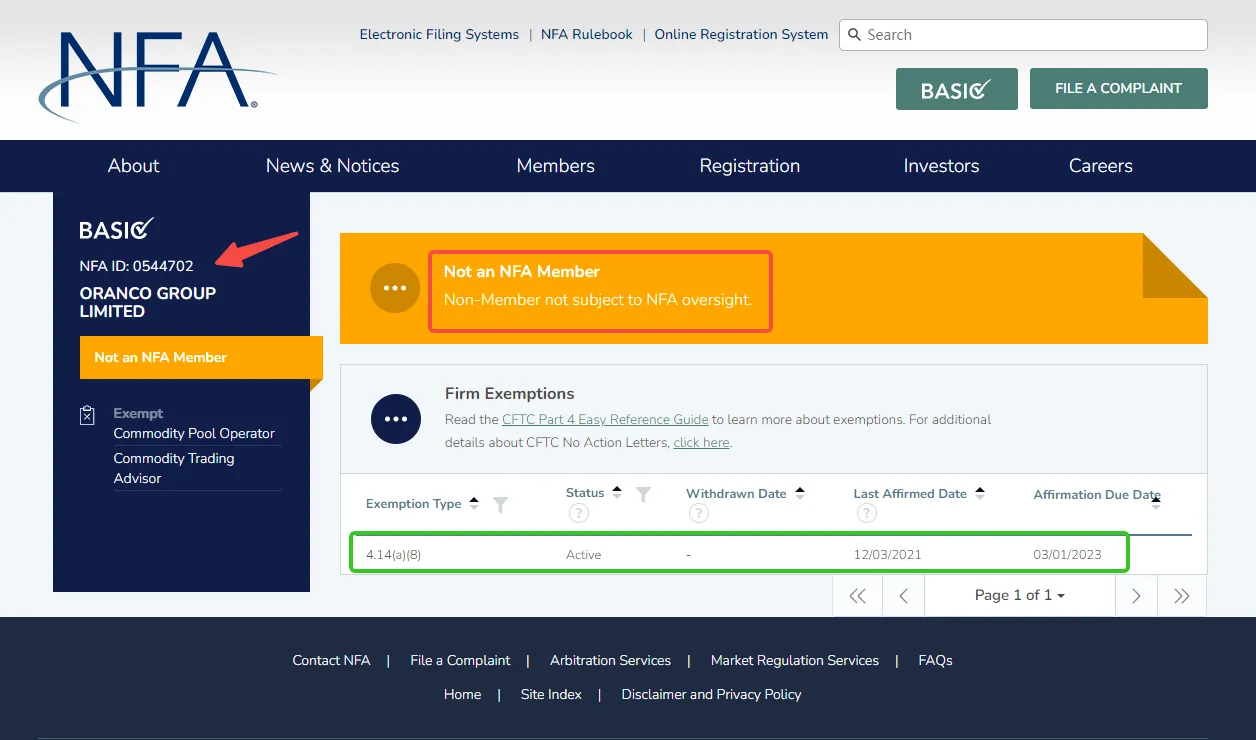Click the NFA logo
Image resolution: width=1256 pixels, height=740 pixels.
click(x=157, y=75)
